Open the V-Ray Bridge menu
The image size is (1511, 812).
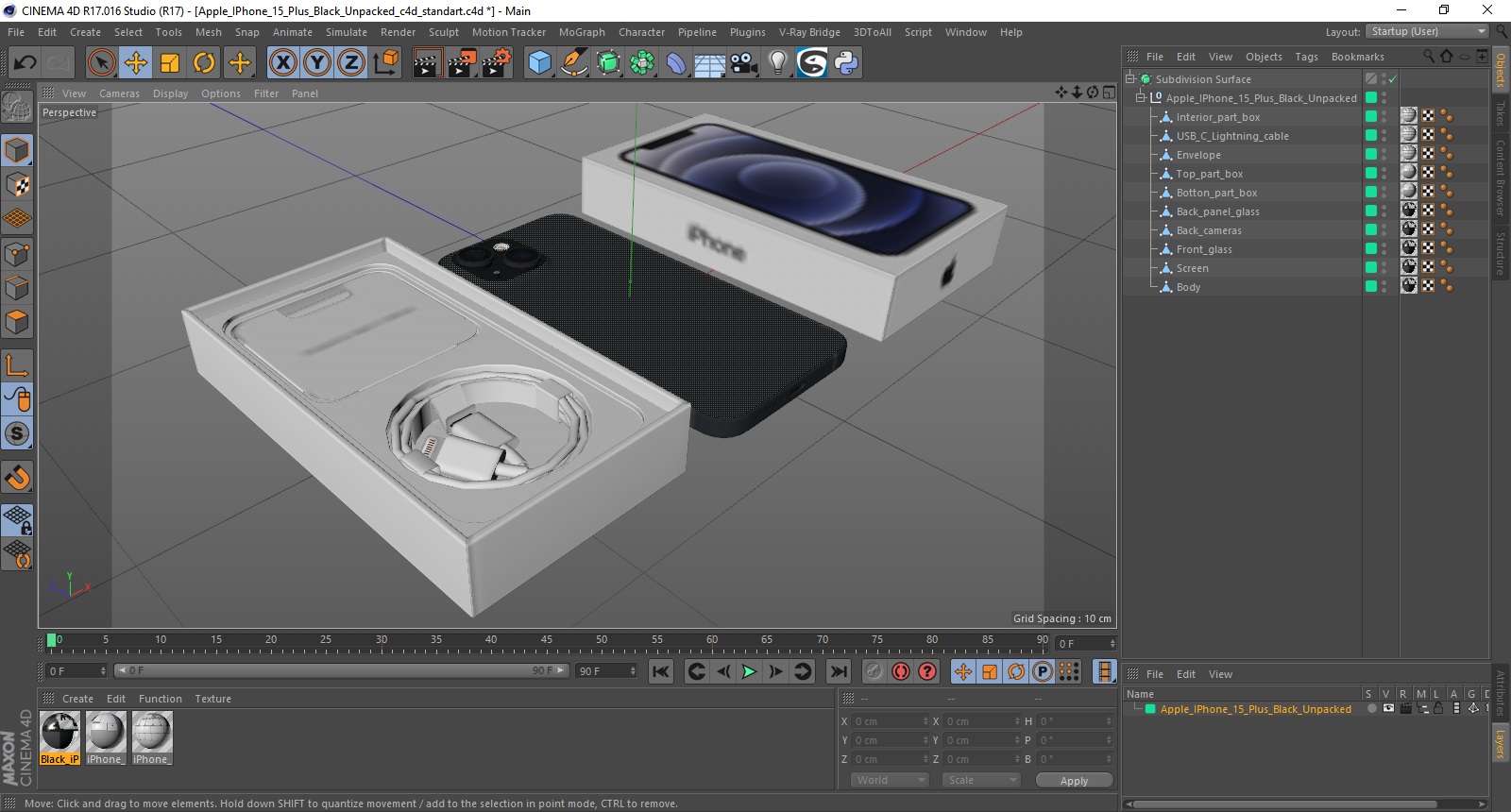809,32
